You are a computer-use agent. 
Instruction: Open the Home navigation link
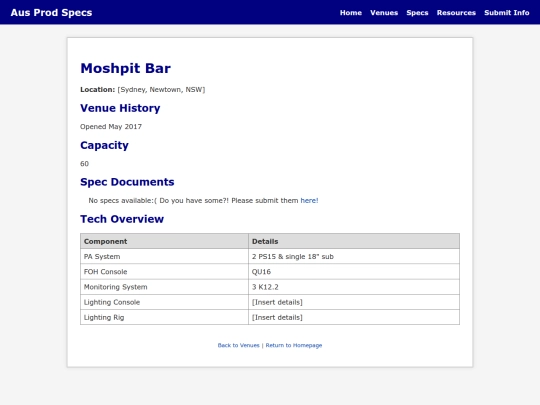click(x=351, y=13)
